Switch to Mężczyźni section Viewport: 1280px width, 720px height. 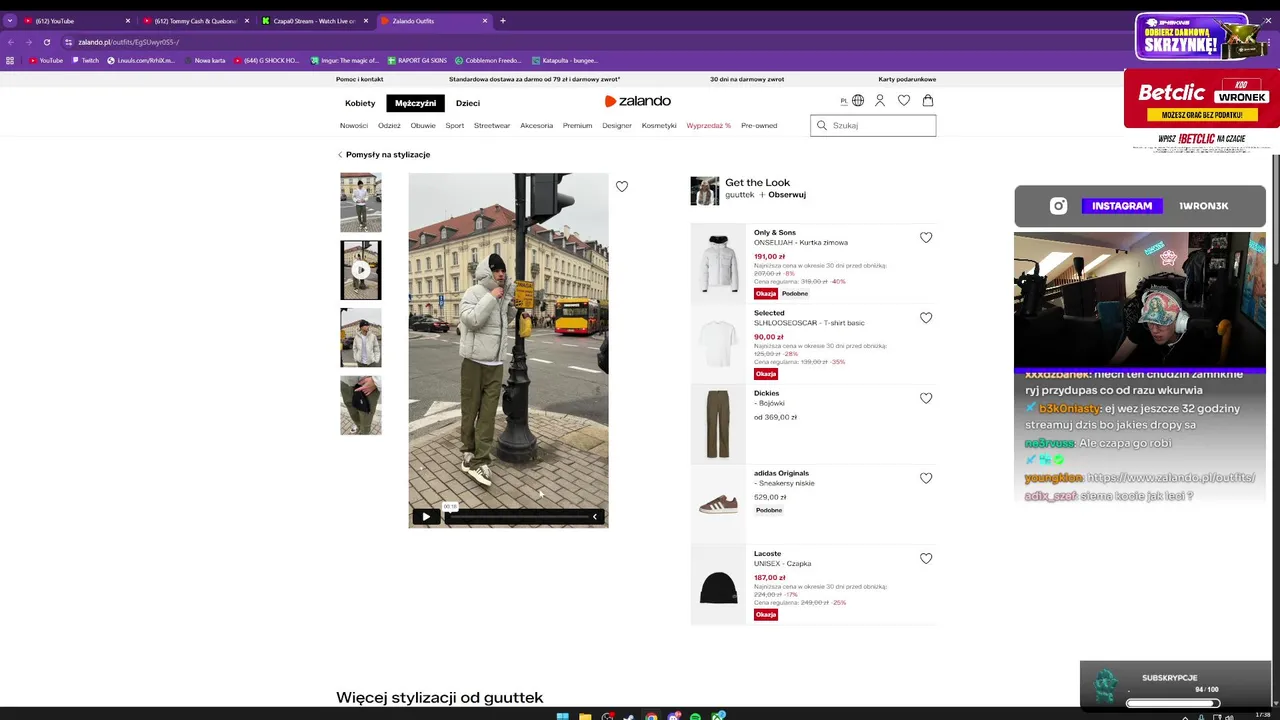point(415,103)
